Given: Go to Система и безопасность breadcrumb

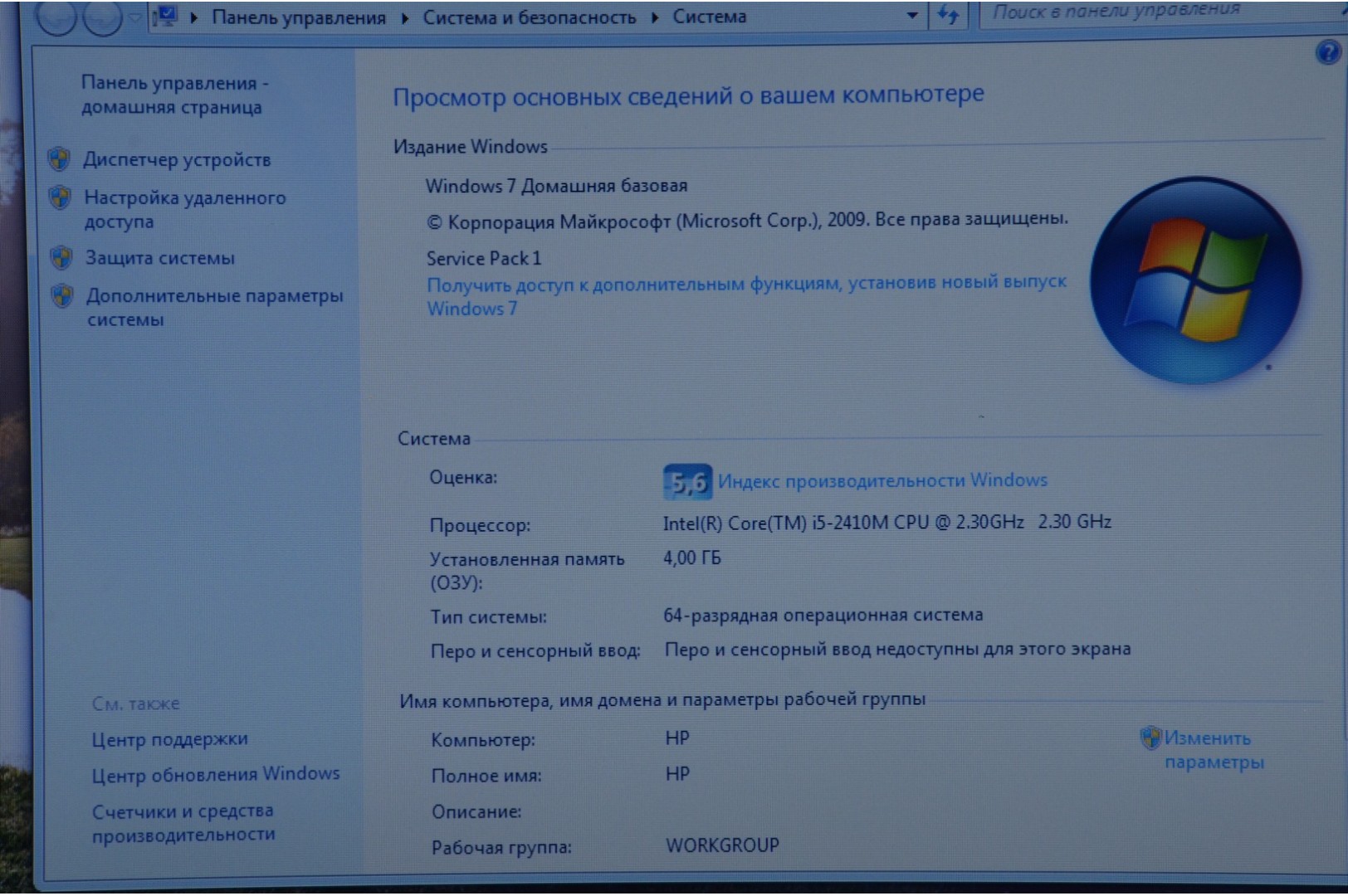Looking at the screenshot, I should point(529,17).
